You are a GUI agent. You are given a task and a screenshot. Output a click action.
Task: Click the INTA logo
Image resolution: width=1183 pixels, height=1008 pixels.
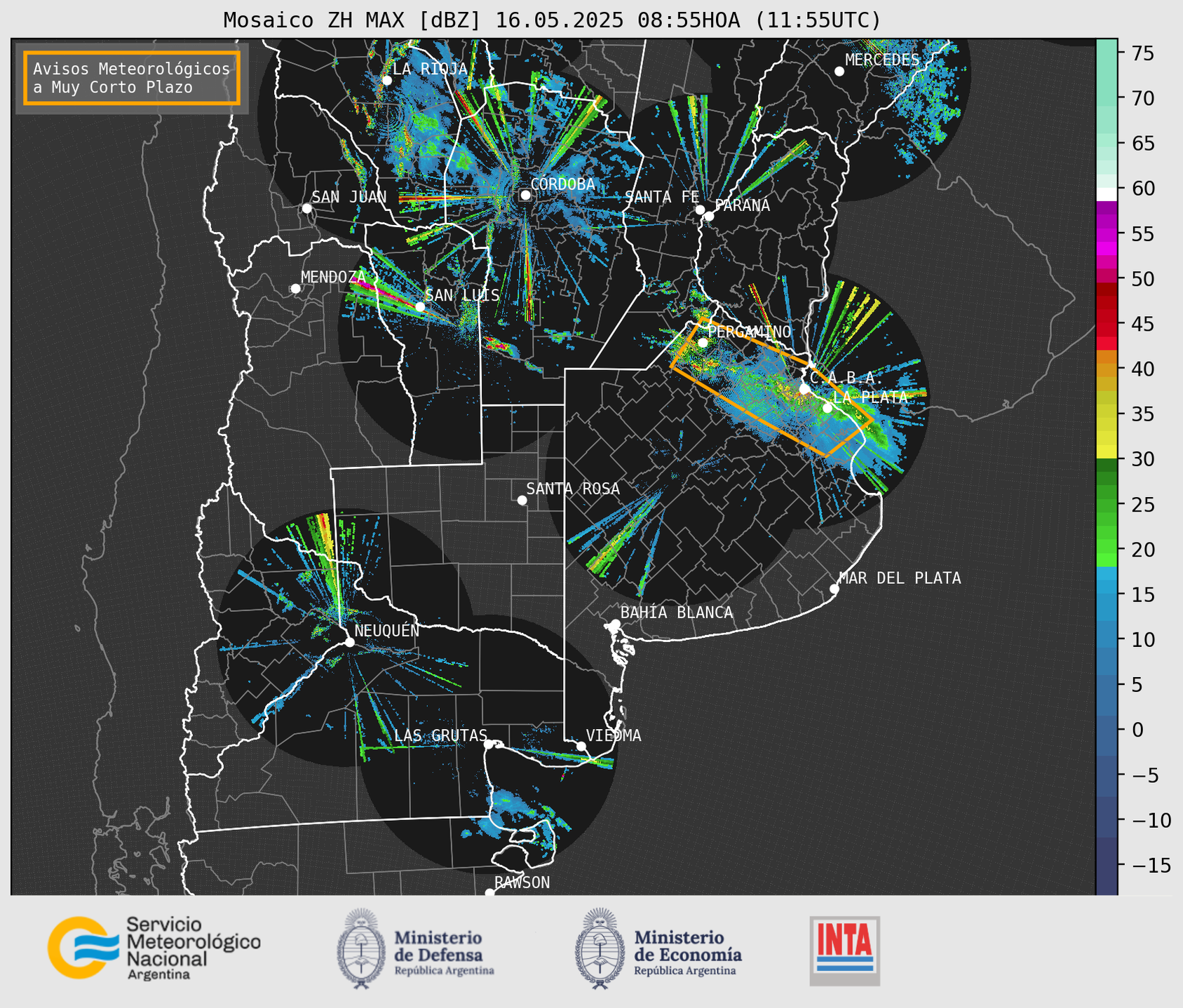845,951
